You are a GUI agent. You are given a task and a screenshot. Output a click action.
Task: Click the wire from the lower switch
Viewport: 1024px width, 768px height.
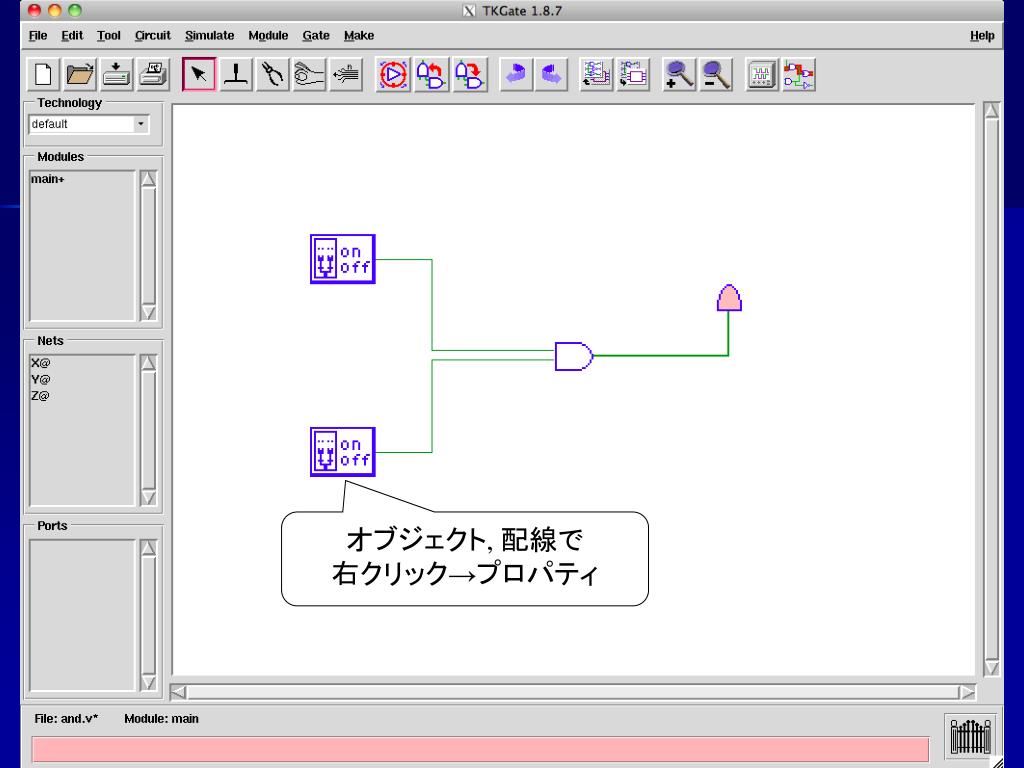click(x=432, y=406)
